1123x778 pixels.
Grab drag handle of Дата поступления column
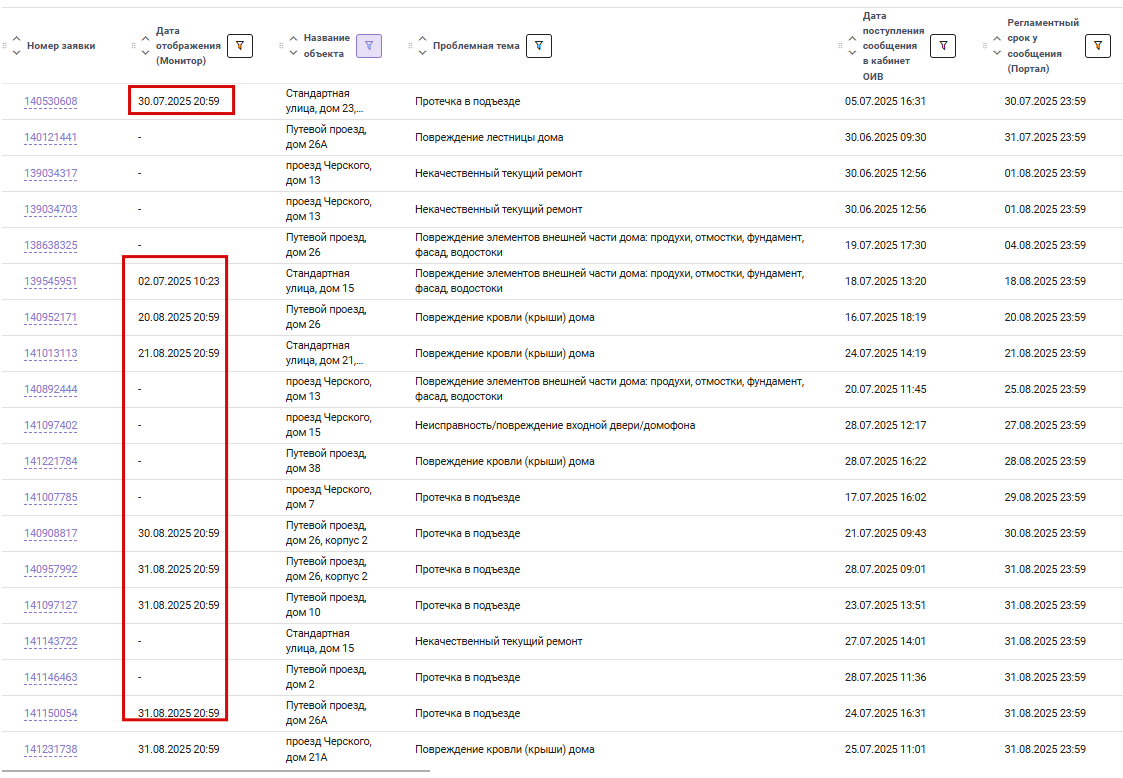pyautogui.click(x=840, y=46)
